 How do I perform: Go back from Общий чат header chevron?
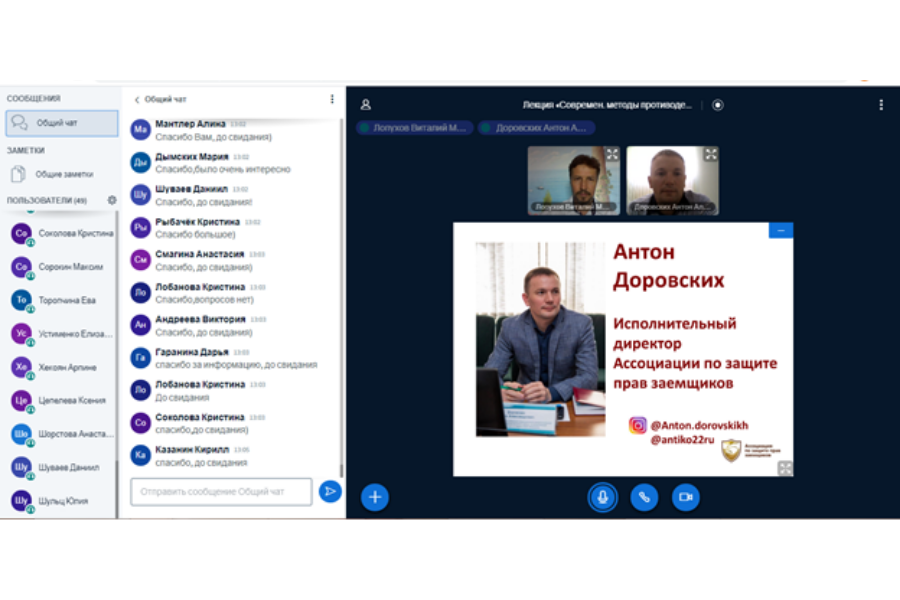pos(137,99)
